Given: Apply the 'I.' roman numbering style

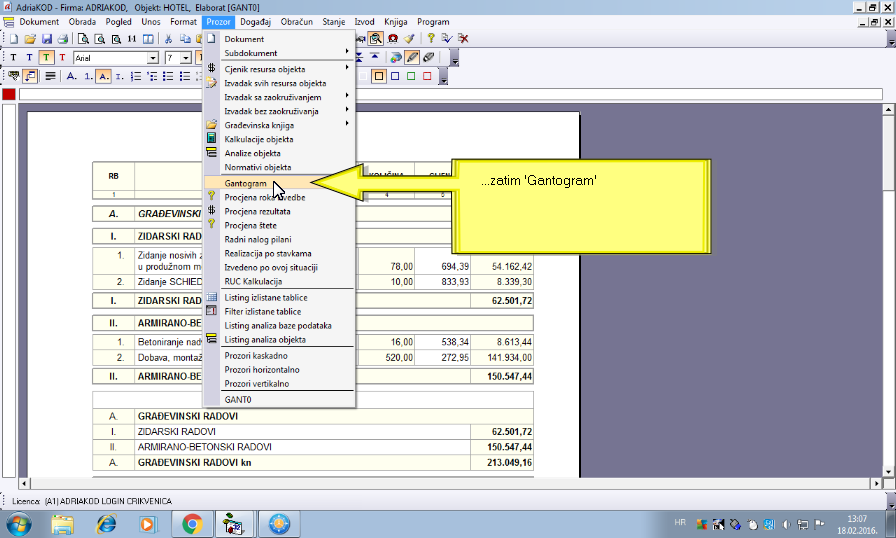Looking at the screenshot, I should 119,76.
